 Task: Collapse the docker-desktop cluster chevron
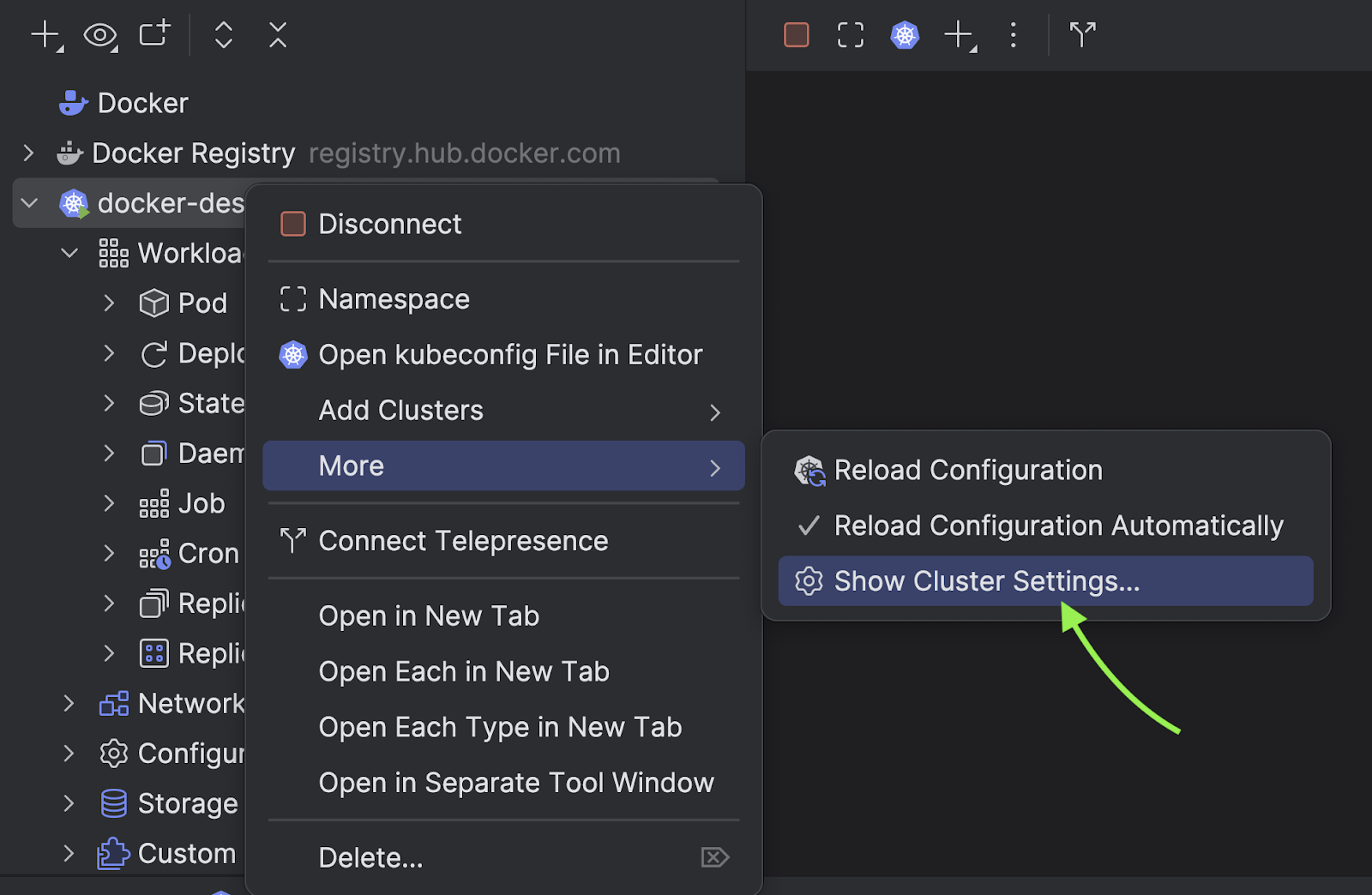click(29, 204)
